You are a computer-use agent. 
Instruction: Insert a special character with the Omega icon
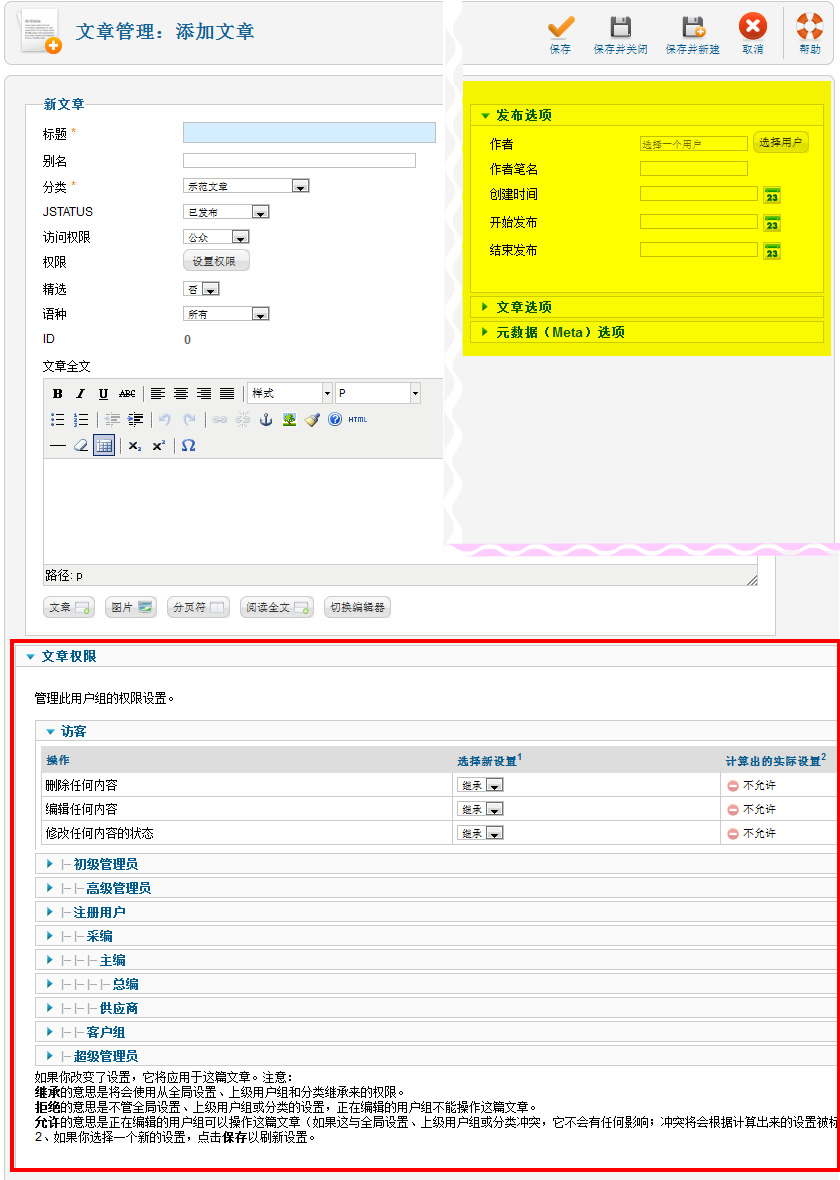click(x=188, y=446)
